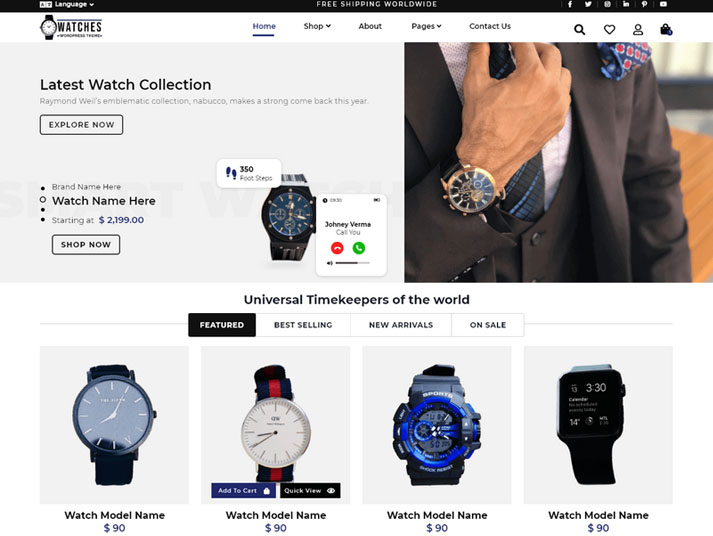Visit the Facebook page icon
713x536 pixels.
click(x=570, y=4)
